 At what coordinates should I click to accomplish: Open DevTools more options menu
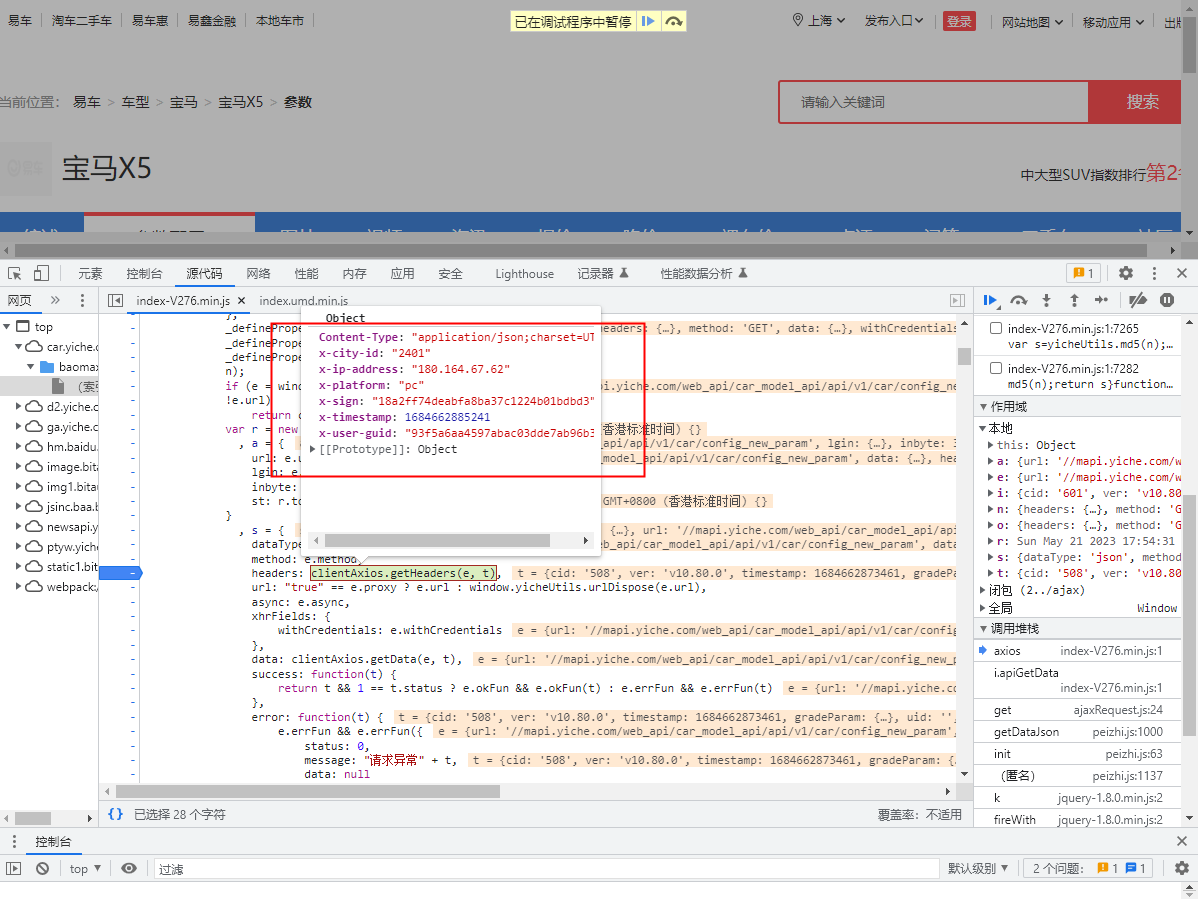point(1154,273)
